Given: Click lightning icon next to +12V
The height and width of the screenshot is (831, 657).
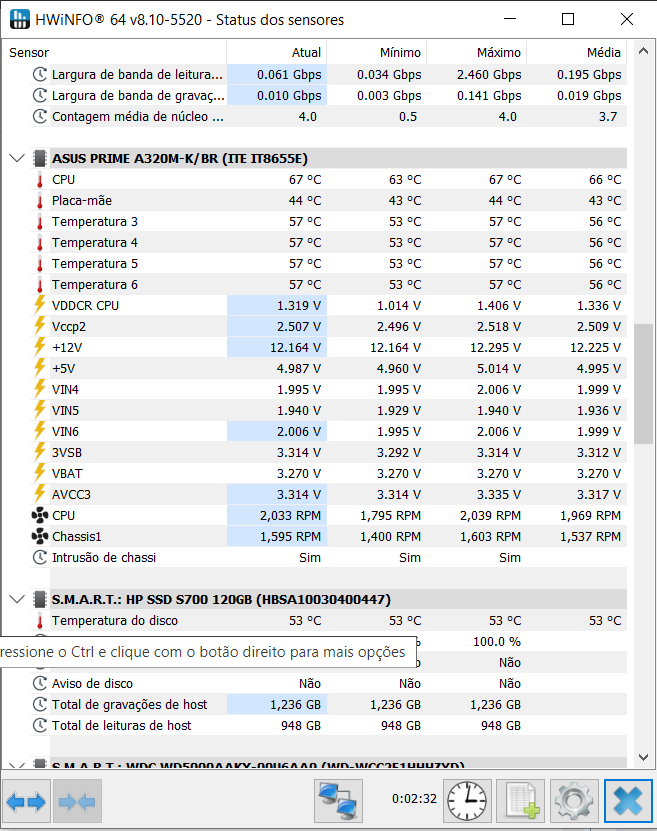Looking at the screenshot, I should (x=40, y=347).
